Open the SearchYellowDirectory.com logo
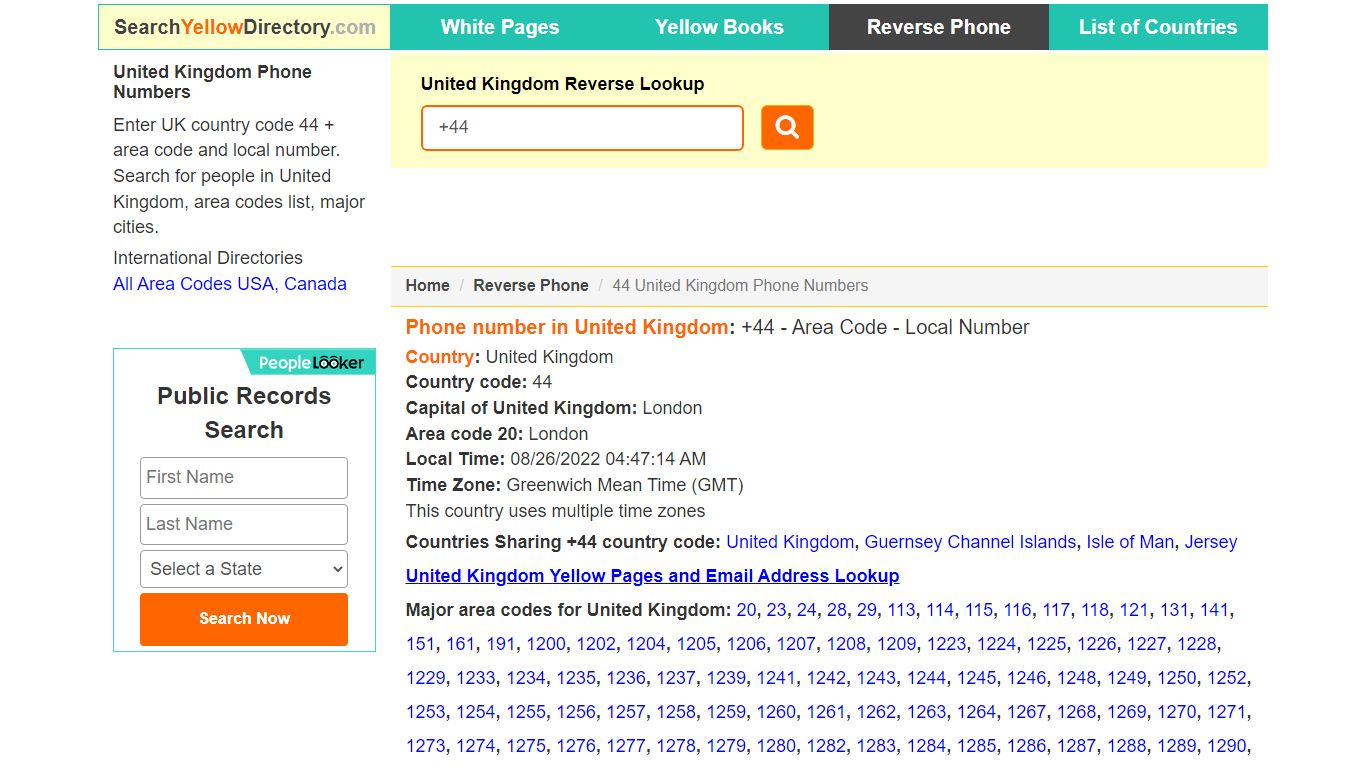This screenshot has height=768, width=1366. point(245,27)
